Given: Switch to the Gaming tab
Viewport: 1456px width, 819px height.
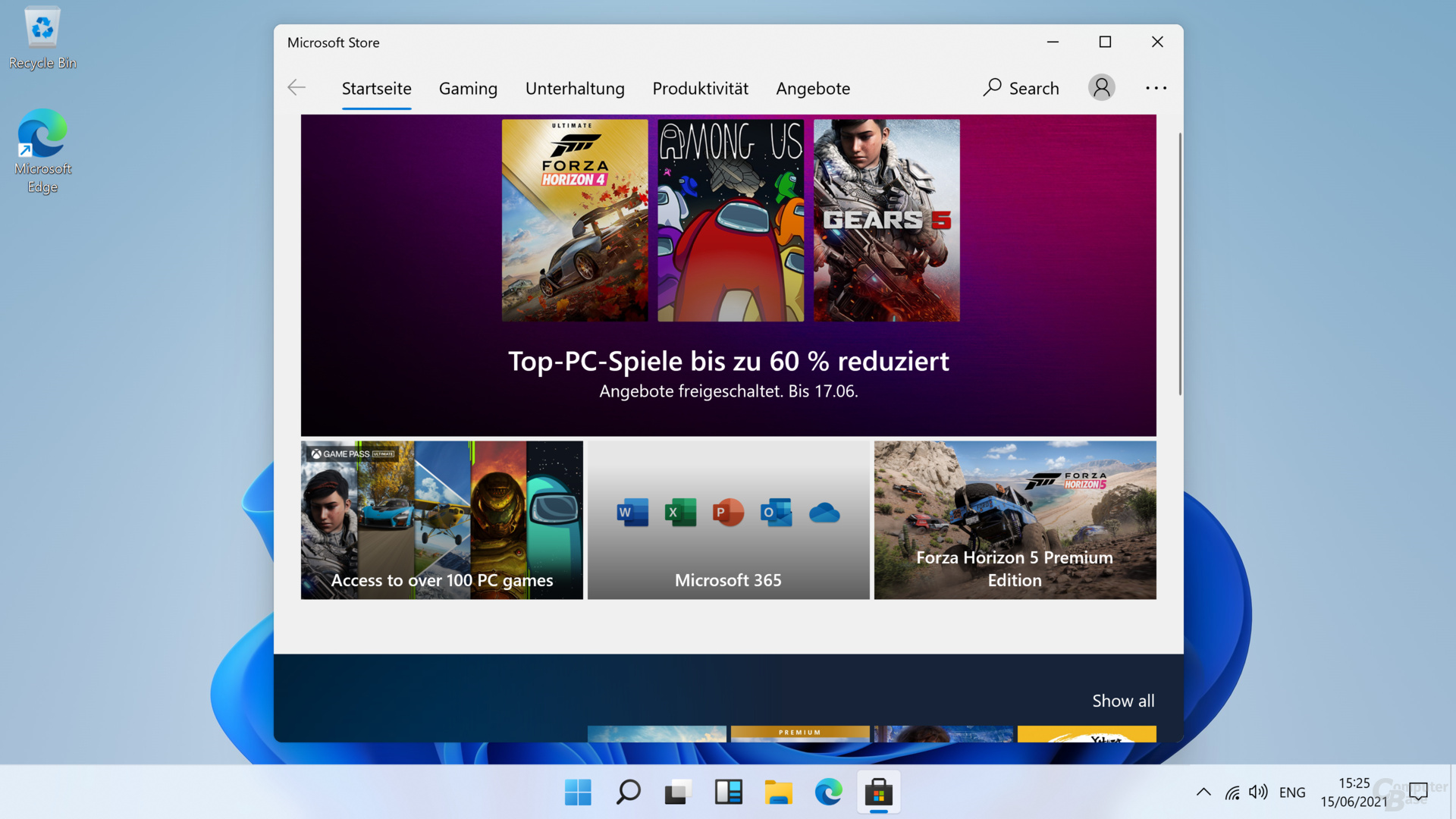Looking at the screenshot, I should (x=468, y=89).
